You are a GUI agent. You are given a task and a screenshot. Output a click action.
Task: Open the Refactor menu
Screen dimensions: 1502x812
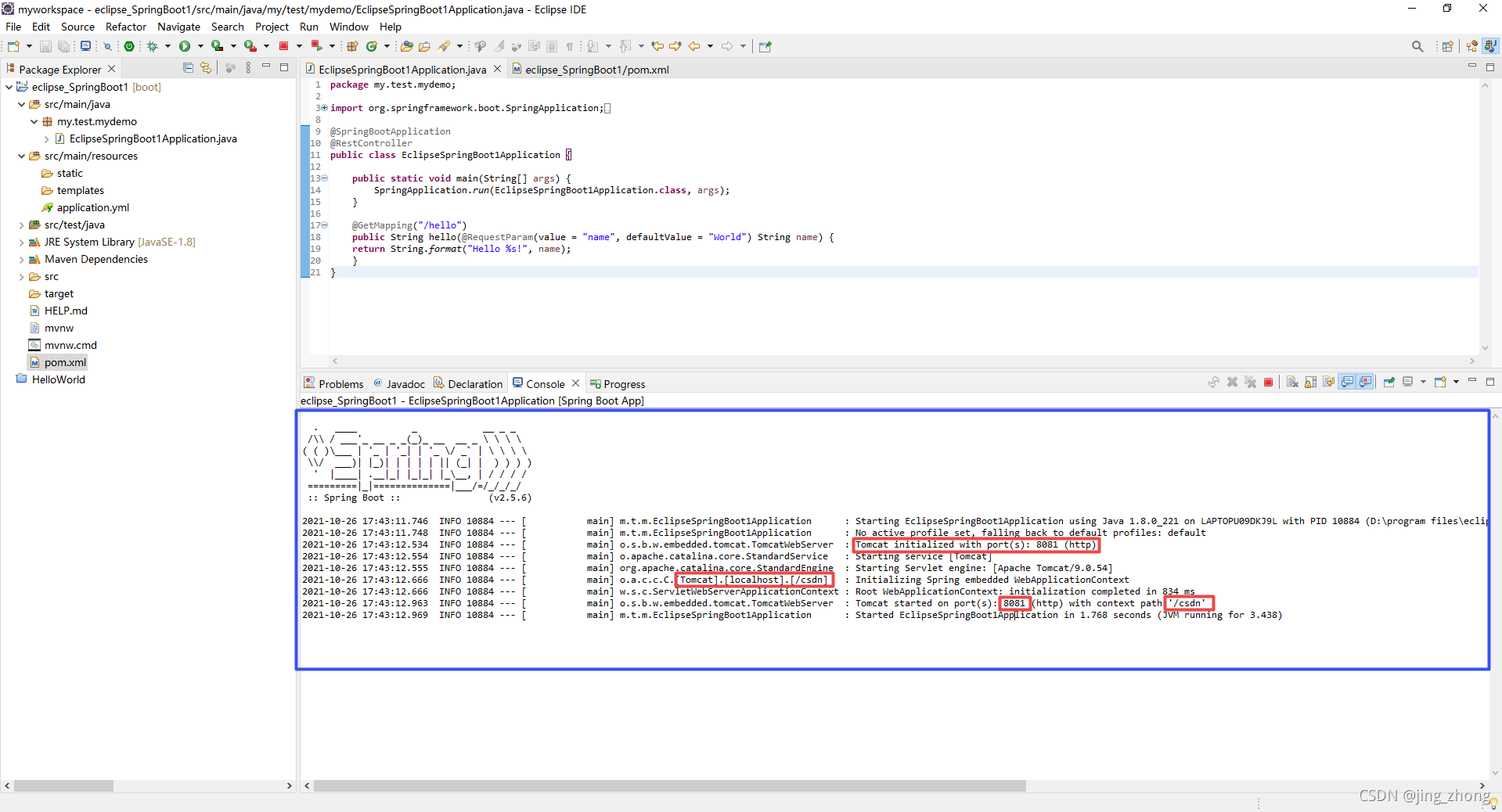pyautogui.click(x=126, y=27)
